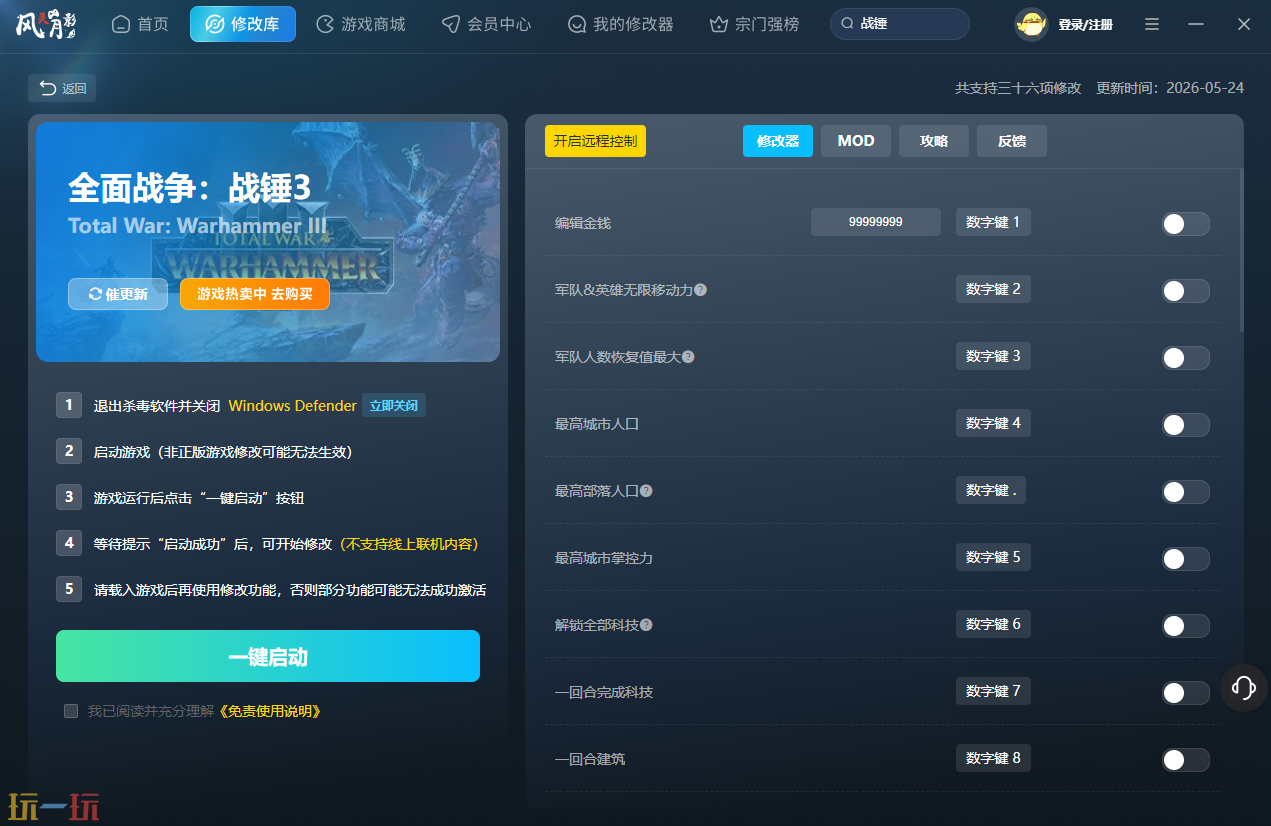Open the 游戏商城 tab
Viewport: 1271px width, 826px height.
click(x=361, y=24)
